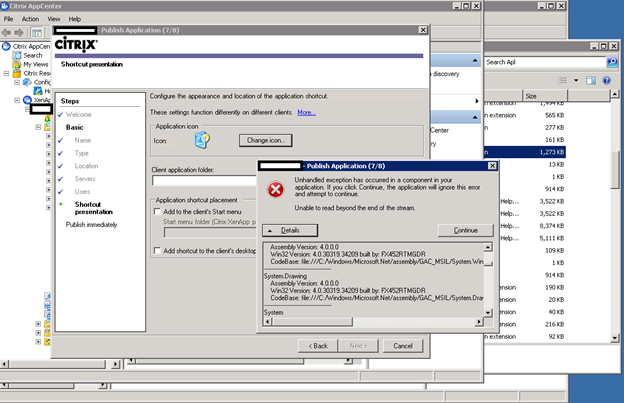Viewport: 624px width, 403px height.
Task: Select the Citrix AppCenter root tree node
Action: pos(31,47)
